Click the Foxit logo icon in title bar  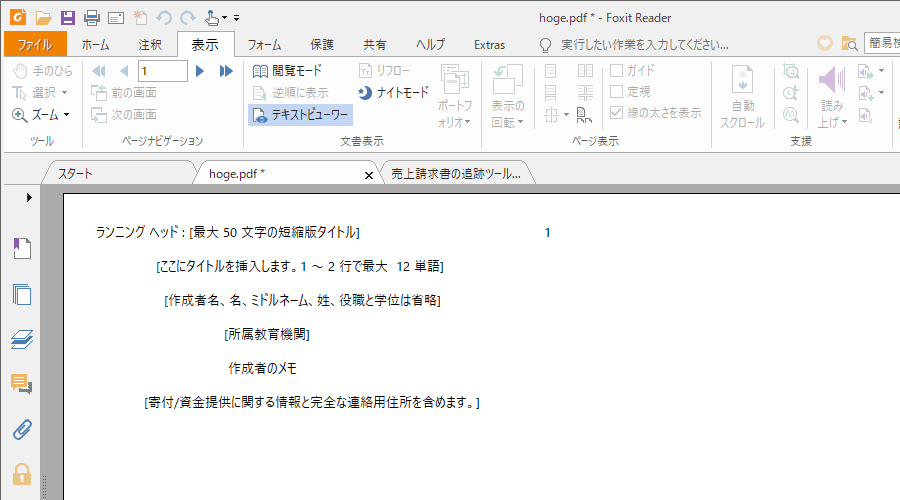[18, 17]
